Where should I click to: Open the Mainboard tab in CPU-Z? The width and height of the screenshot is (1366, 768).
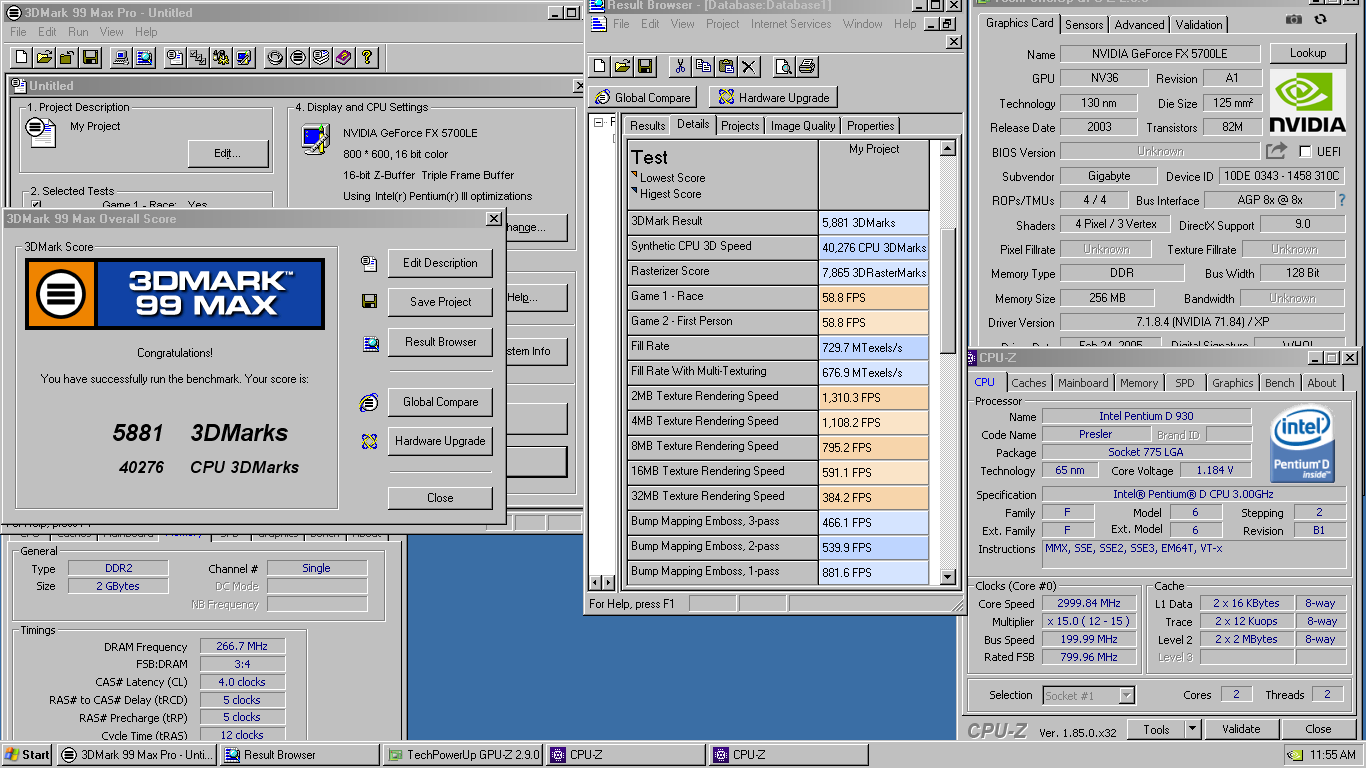pyautogui.click(x=1083, y=383)
